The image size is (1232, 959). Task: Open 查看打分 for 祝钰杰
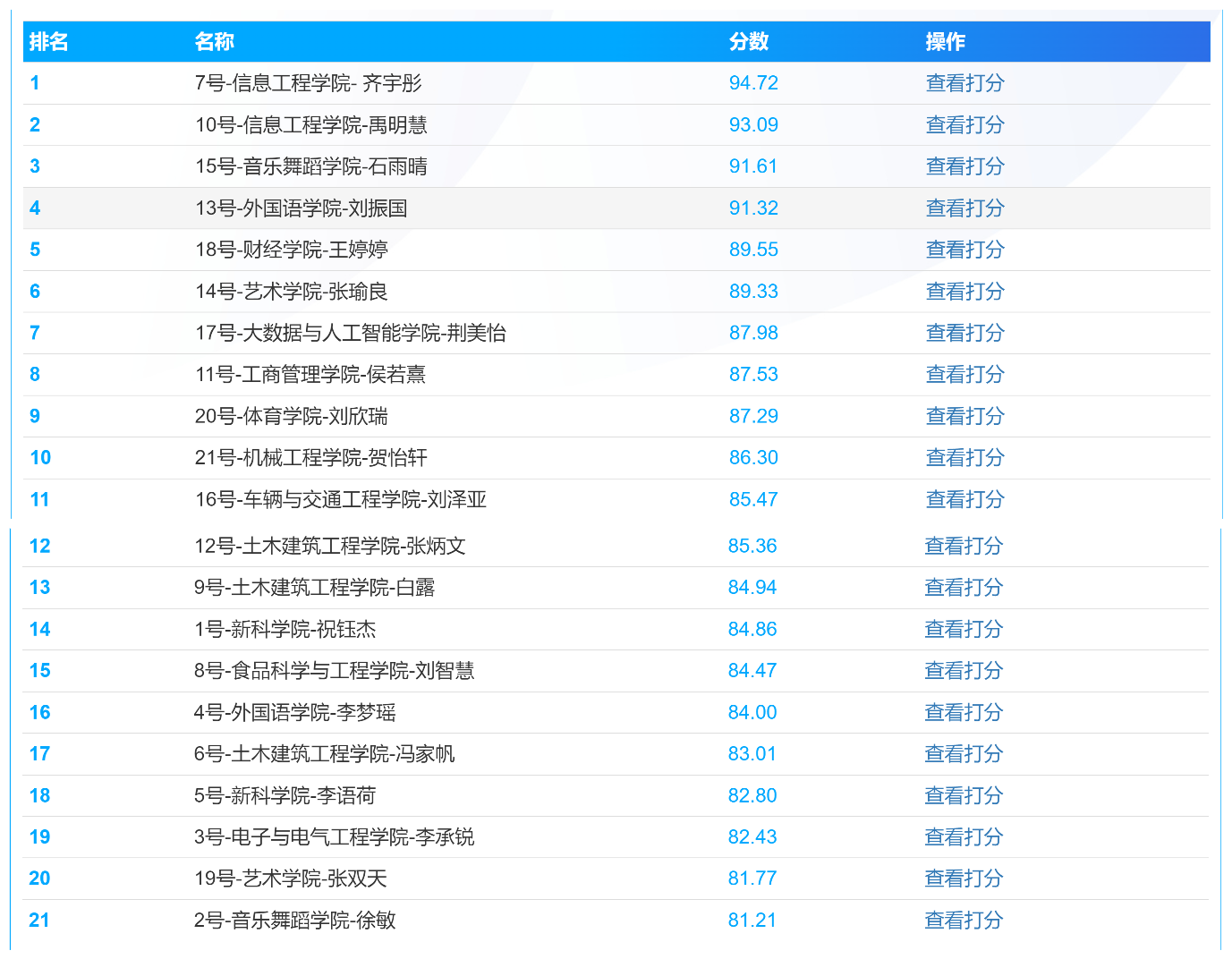(x=964, y=629)
